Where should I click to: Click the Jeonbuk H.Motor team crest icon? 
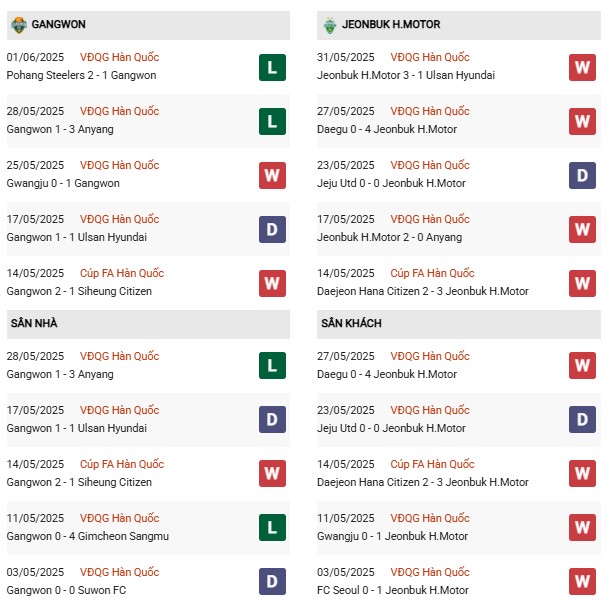click(330, 26)
